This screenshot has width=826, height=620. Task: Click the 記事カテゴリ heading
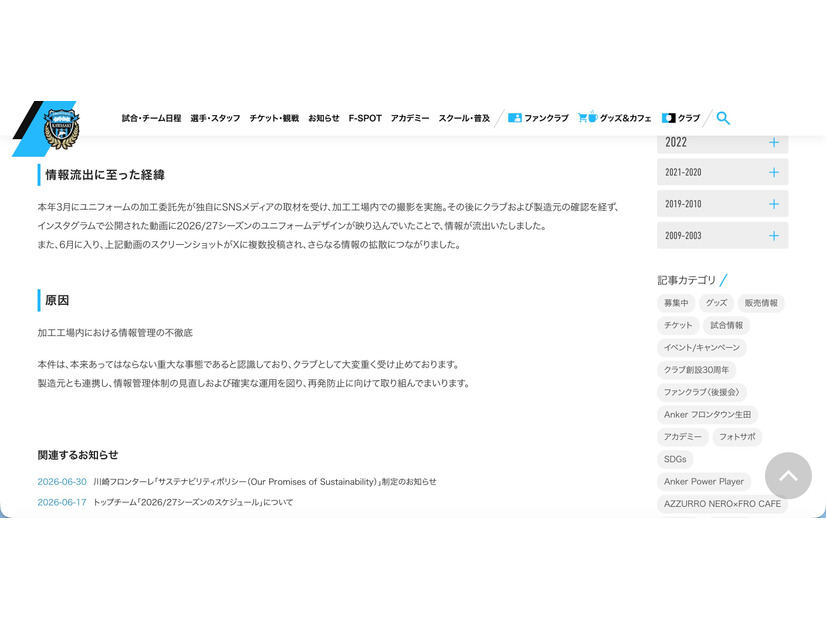686,280
